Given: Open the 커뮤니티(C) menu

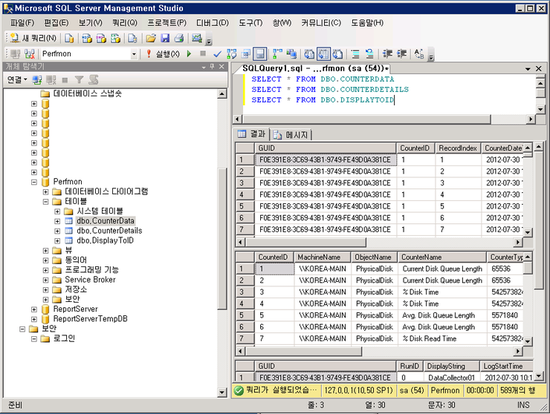Looking at the screenshot, I should pos(321,23).
